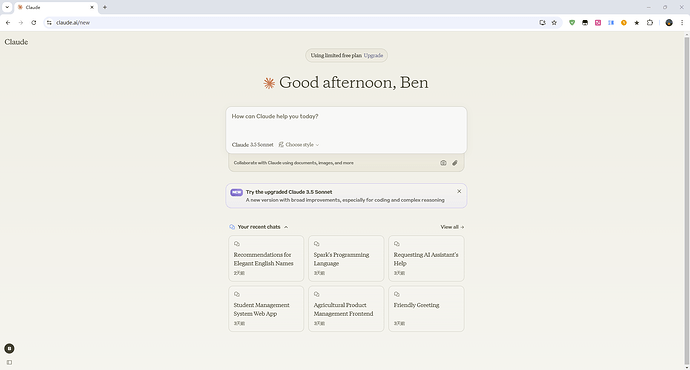Screen dimensions: 690x370
Task: Click the browser back arrow
Action: (x=8, y=22)
